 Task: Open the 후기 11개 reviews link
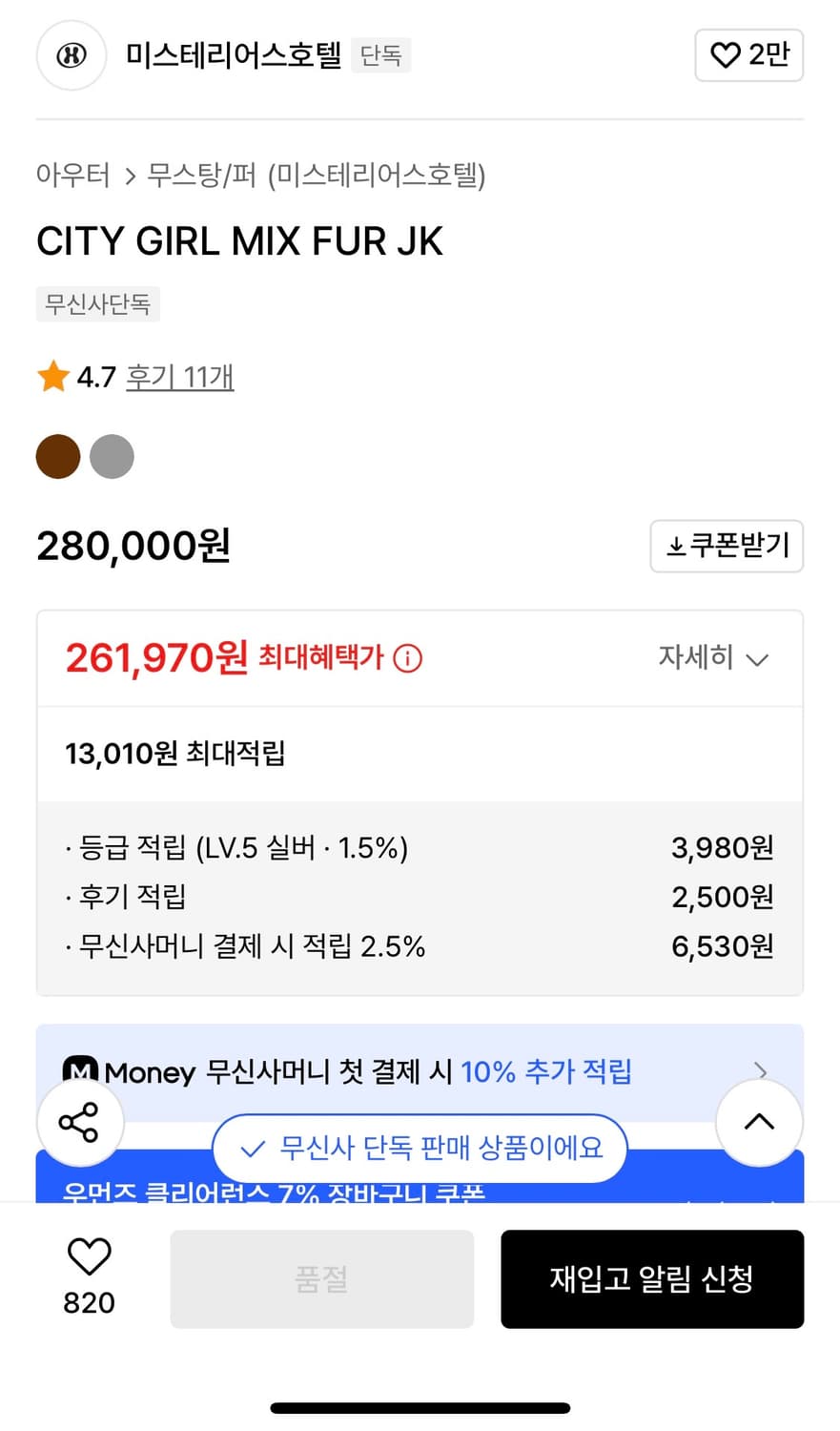click(180, 377)
